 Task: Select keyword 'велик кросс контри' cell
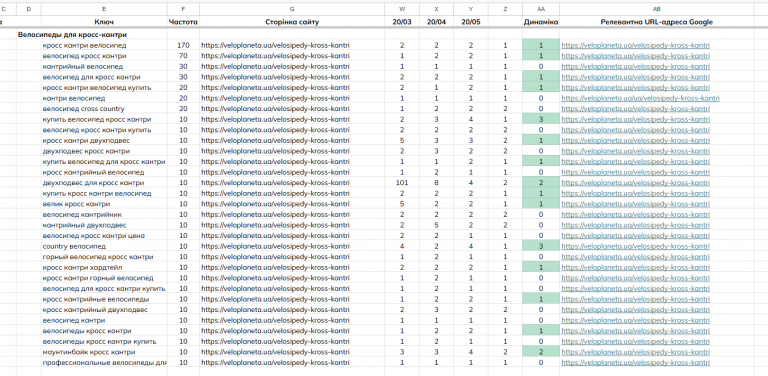(x=104, y=204)
